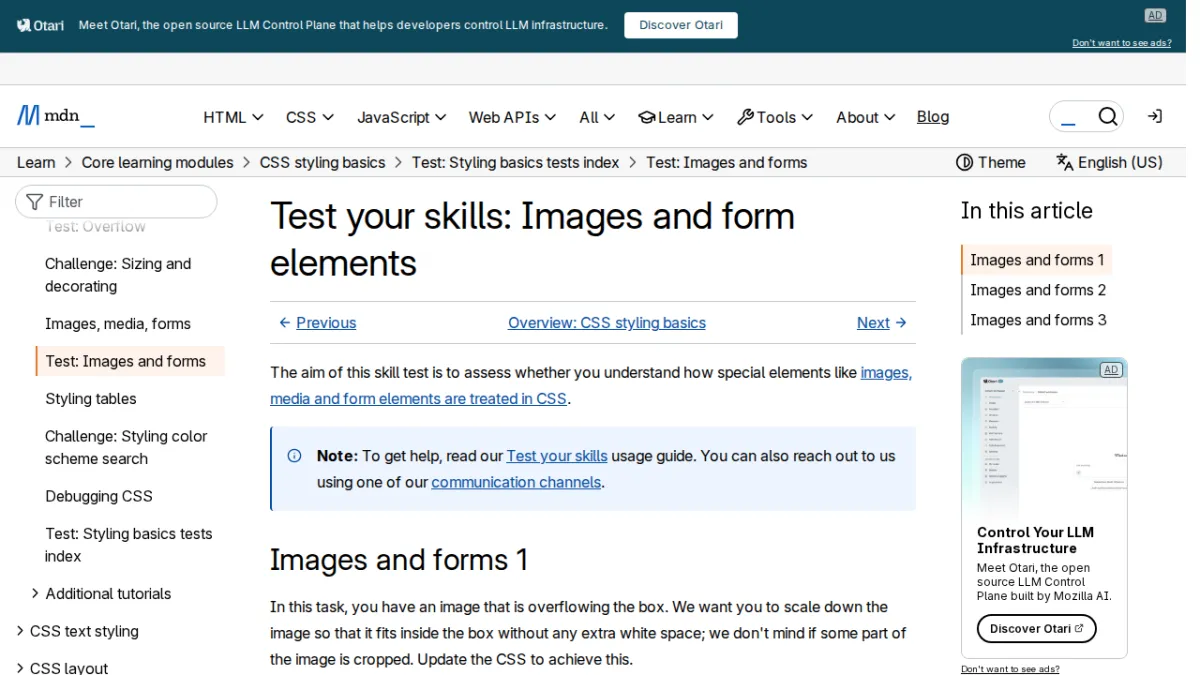Go to the Previous page link

317,323
